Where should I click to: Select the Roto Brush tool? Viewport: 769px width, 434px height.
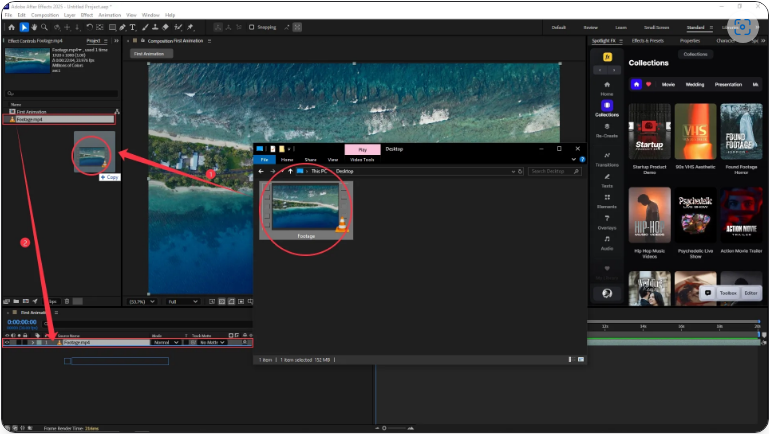tap(179, 27)
